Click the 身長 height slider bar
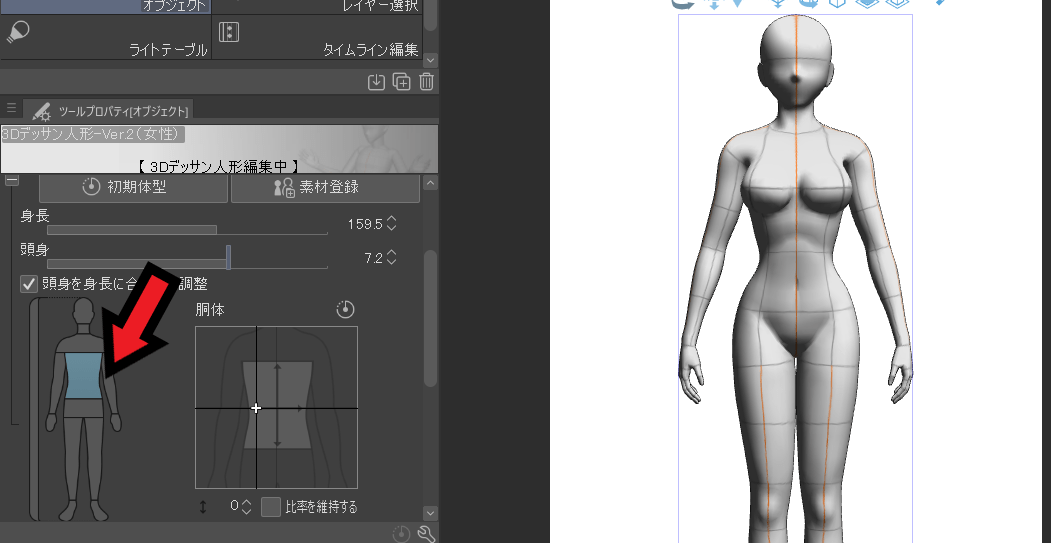Screen dimensions: 1051x543 pyautogui.click(x=187, y=230)
